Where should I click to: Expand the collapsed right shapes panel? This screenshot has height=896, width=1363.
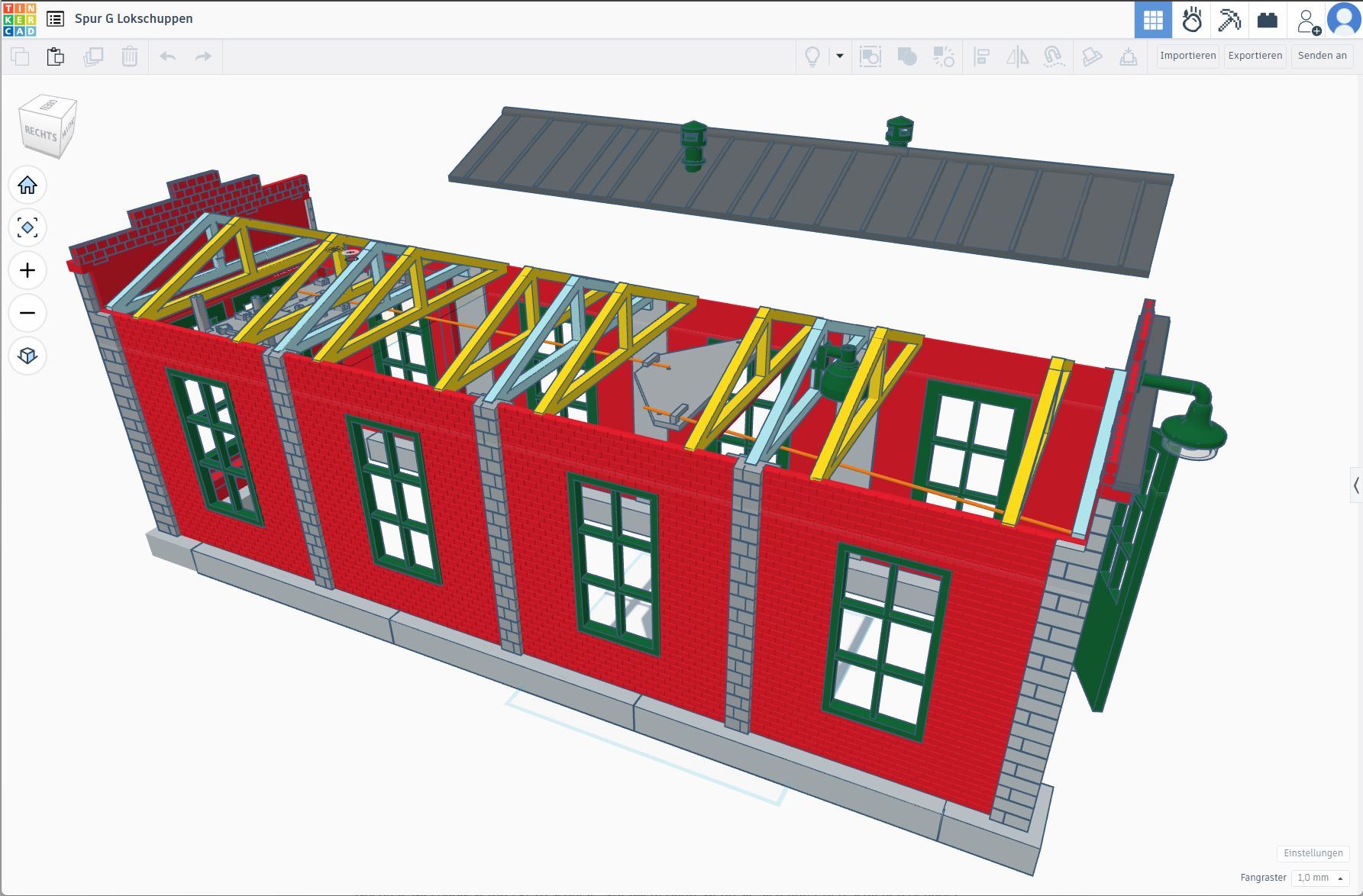tap(1355, 485)
